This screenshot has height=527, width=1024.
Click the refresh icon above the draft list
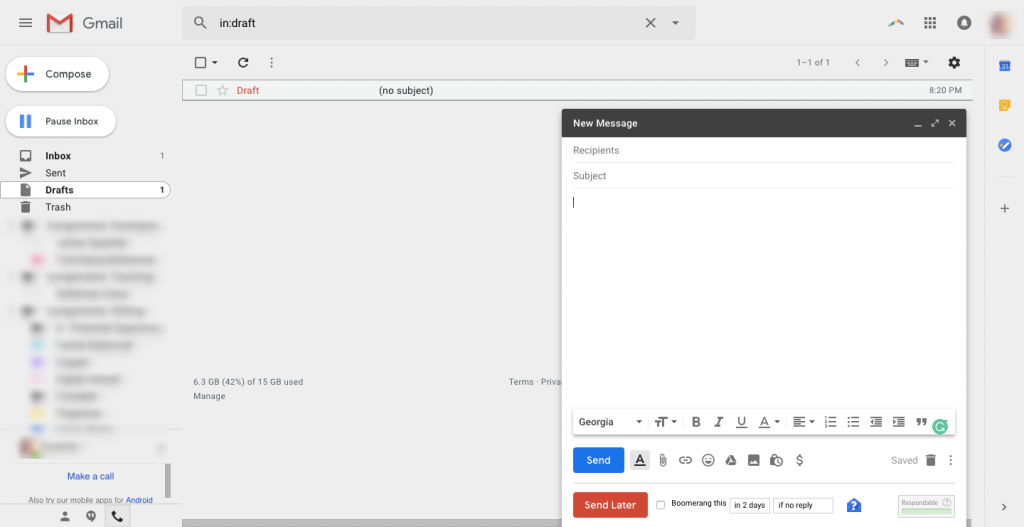[x=243, y=62]
